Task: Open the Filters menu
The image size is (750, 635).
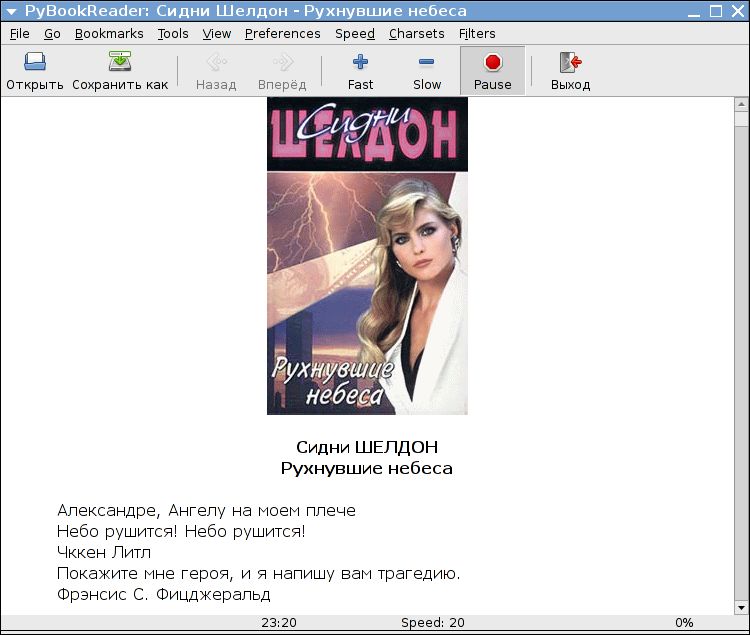Action: pyautogui.click(x=477, y=33)
